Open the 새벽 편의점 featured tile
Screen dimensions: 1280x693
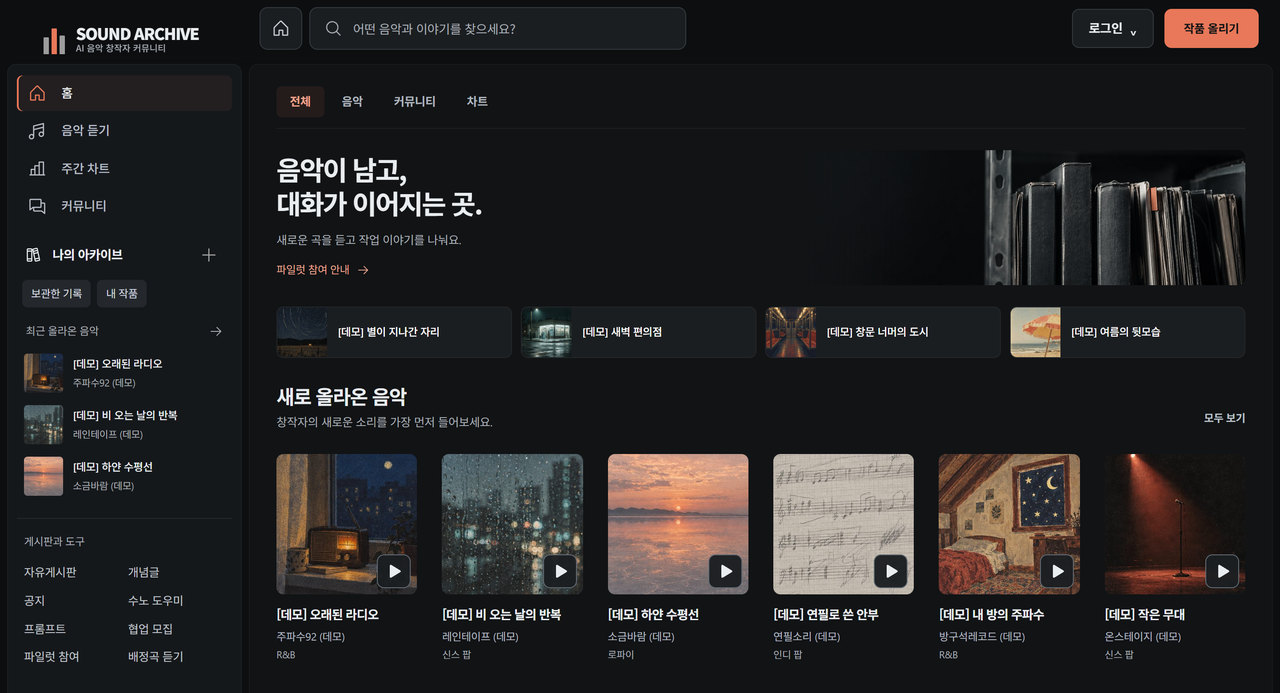pyautogui.click(x=638, y=332)
